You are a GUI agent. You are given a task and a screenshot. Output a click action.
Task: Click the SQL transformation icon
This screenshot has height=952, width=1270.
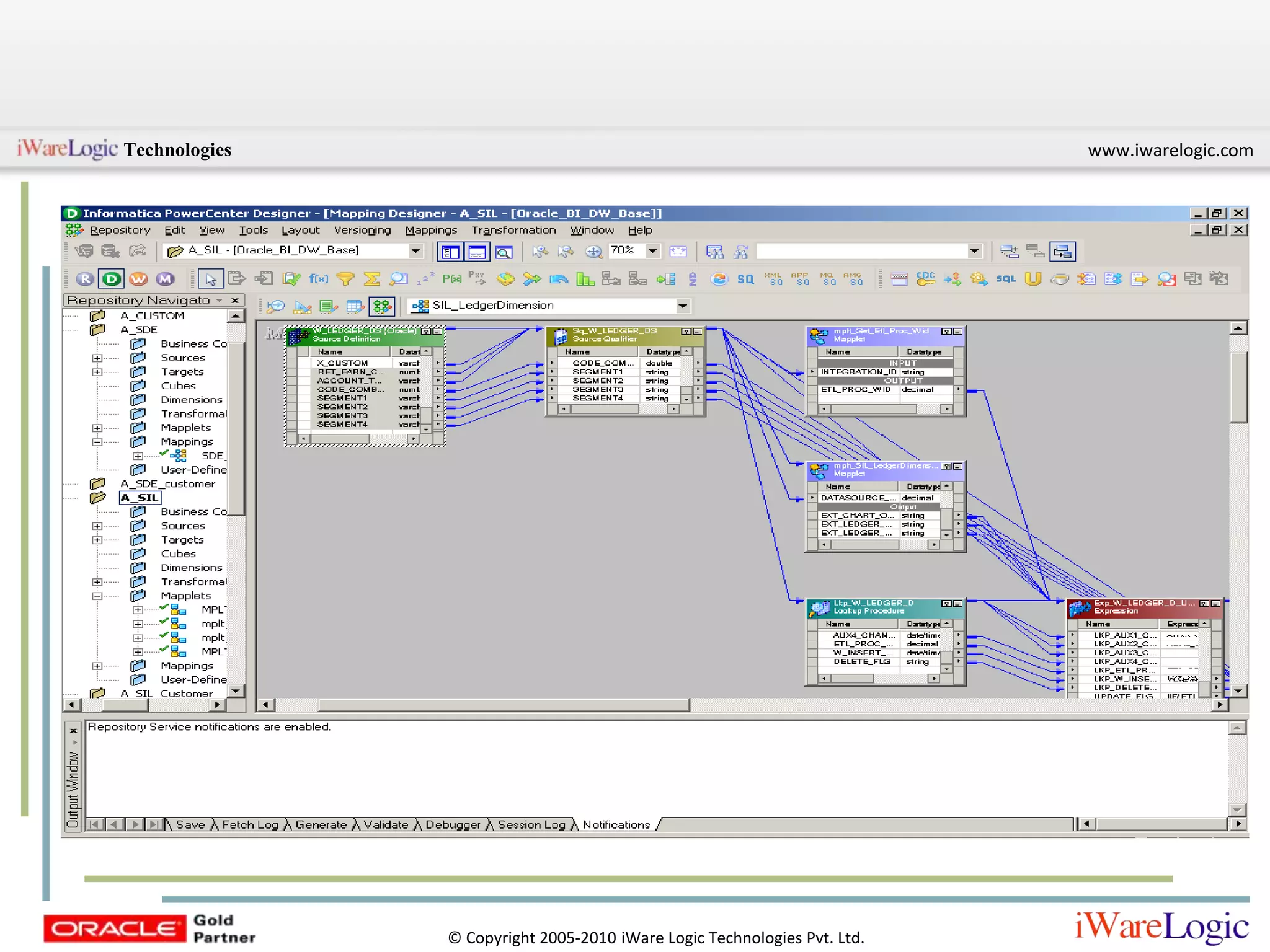tap(1006, 279)
